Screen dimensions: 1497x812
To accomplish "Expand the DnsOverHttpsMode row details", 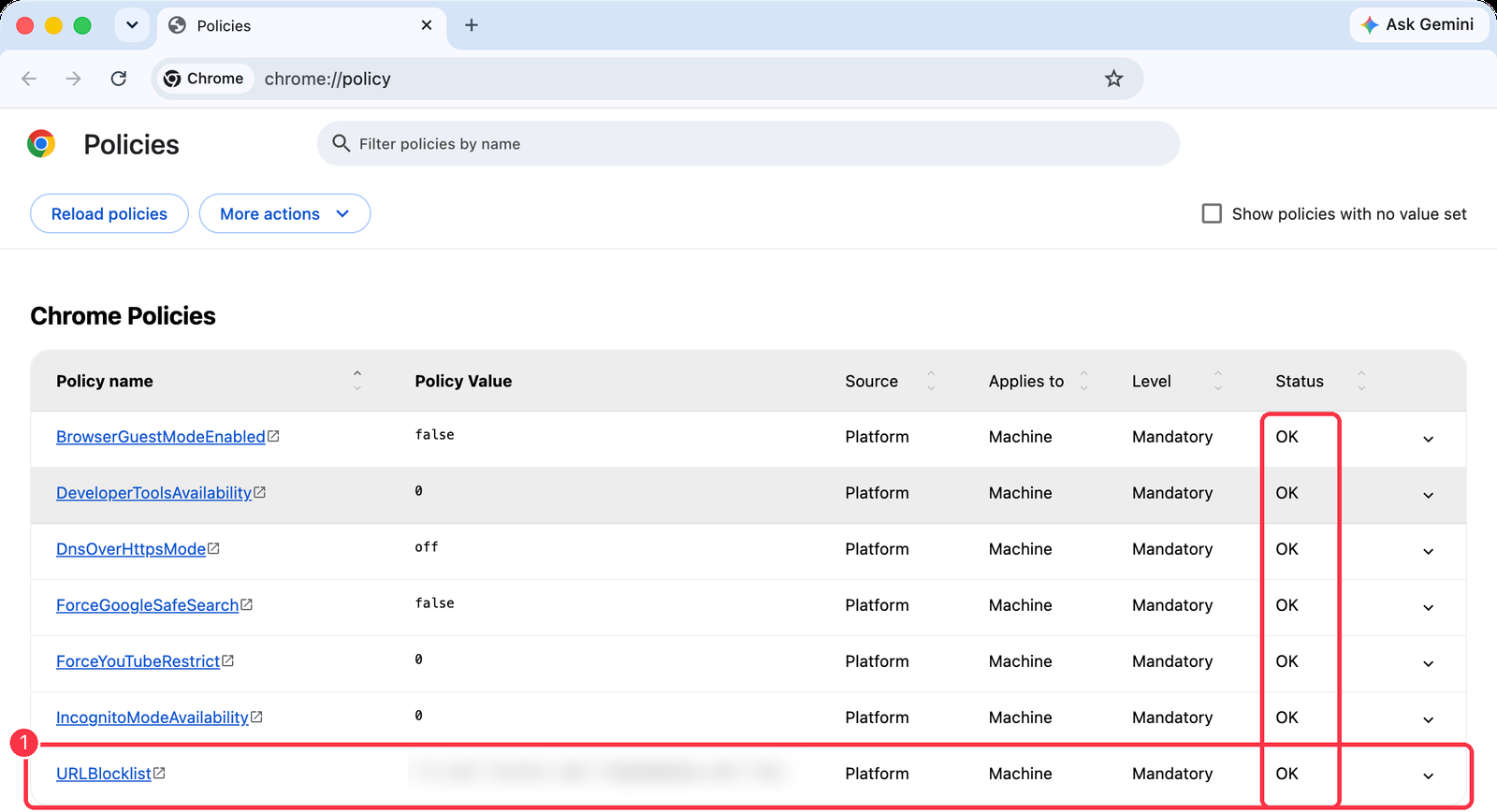I will click(x=1429, y=551).
